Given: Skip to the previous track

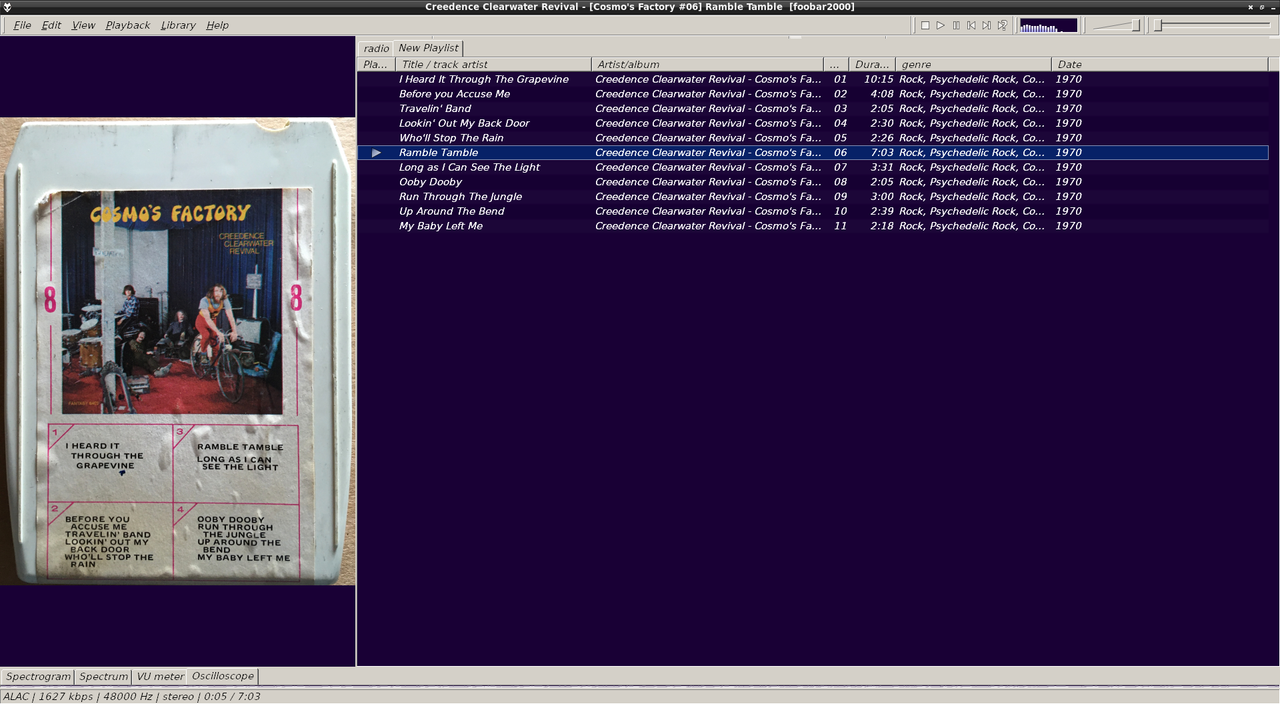Looking at the screenshot, I should click(971, 25).
